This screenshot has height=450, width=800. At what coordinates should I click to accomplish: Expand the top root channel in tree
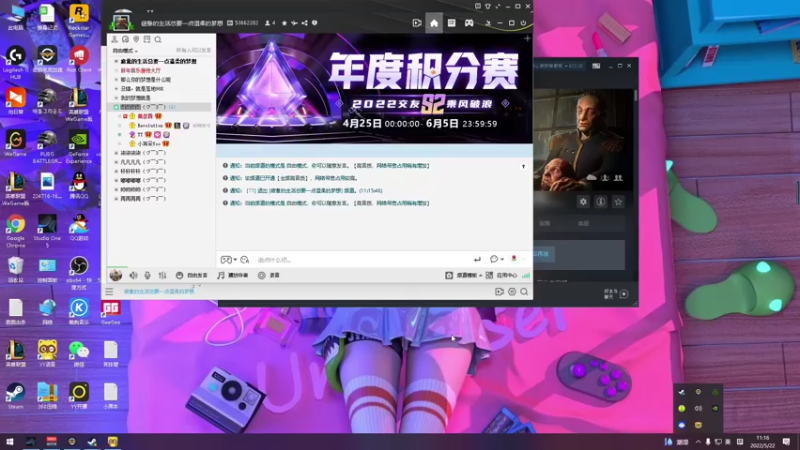pyautogui.click(x=116, y=61)
